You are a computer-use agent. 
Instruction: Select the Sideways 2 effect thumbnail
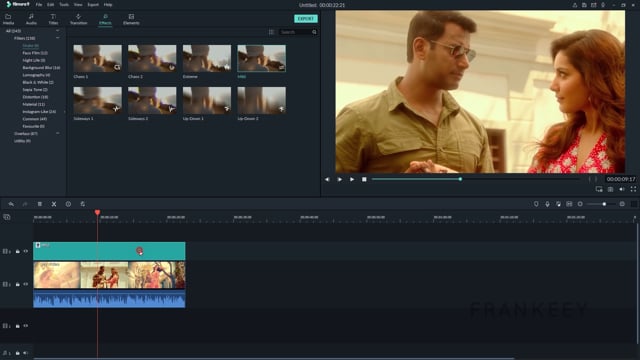pyautogui.click(x=152, y=100)
